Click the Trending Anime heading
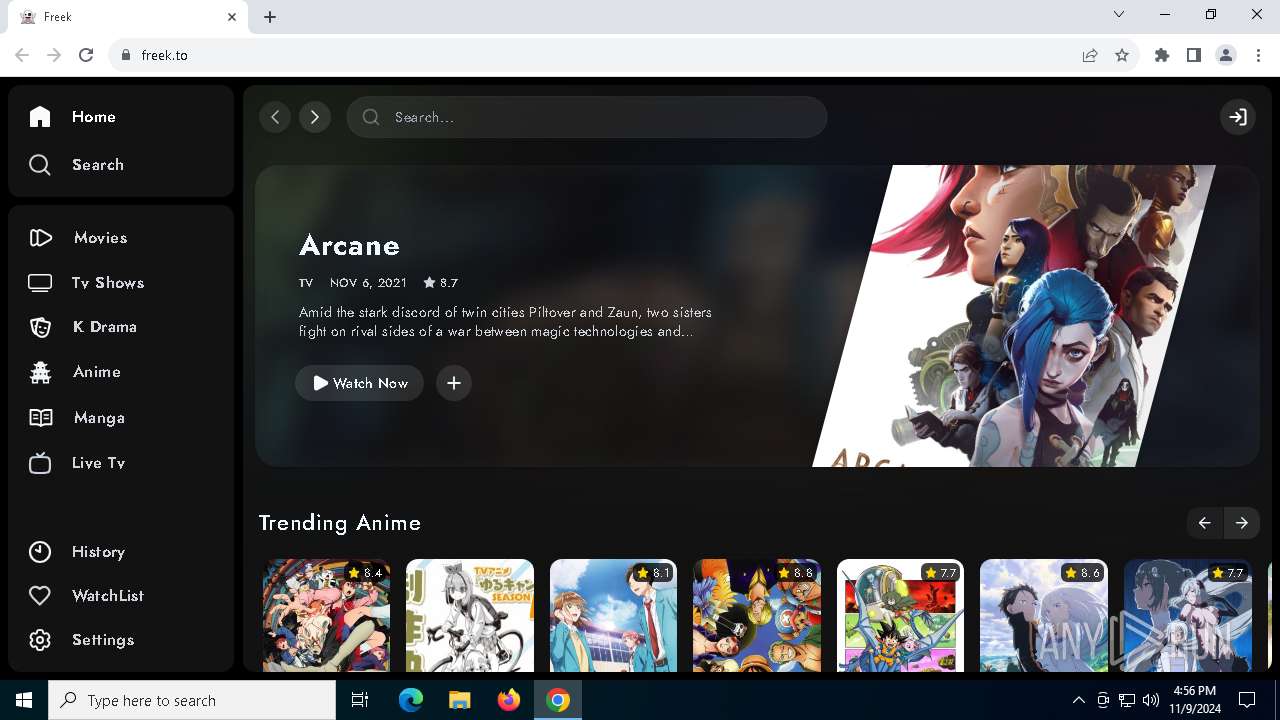 340,523
